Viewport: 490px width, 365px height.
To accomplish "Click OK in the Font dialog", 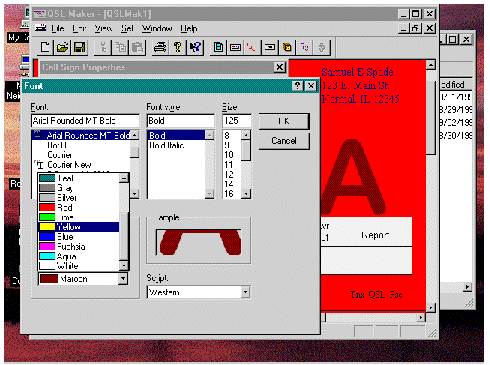I will click(x=284, y=121).
